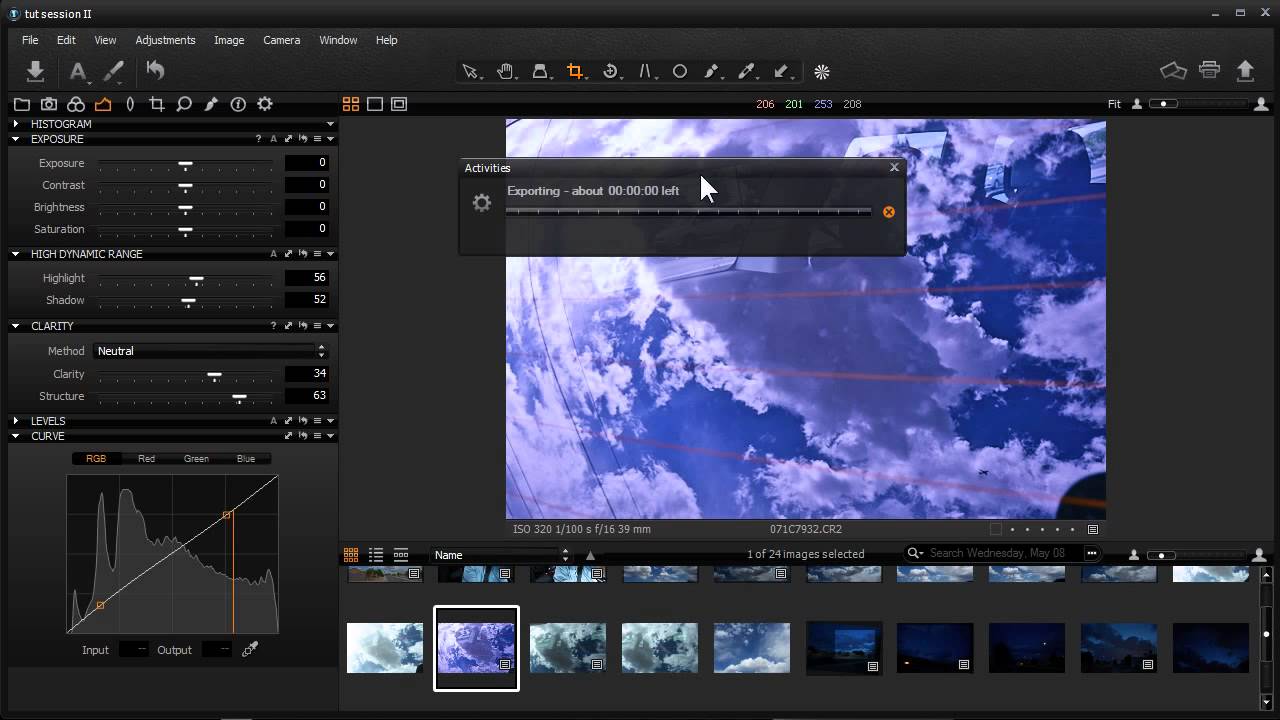Open the Lens tool tab

point(130,104)
